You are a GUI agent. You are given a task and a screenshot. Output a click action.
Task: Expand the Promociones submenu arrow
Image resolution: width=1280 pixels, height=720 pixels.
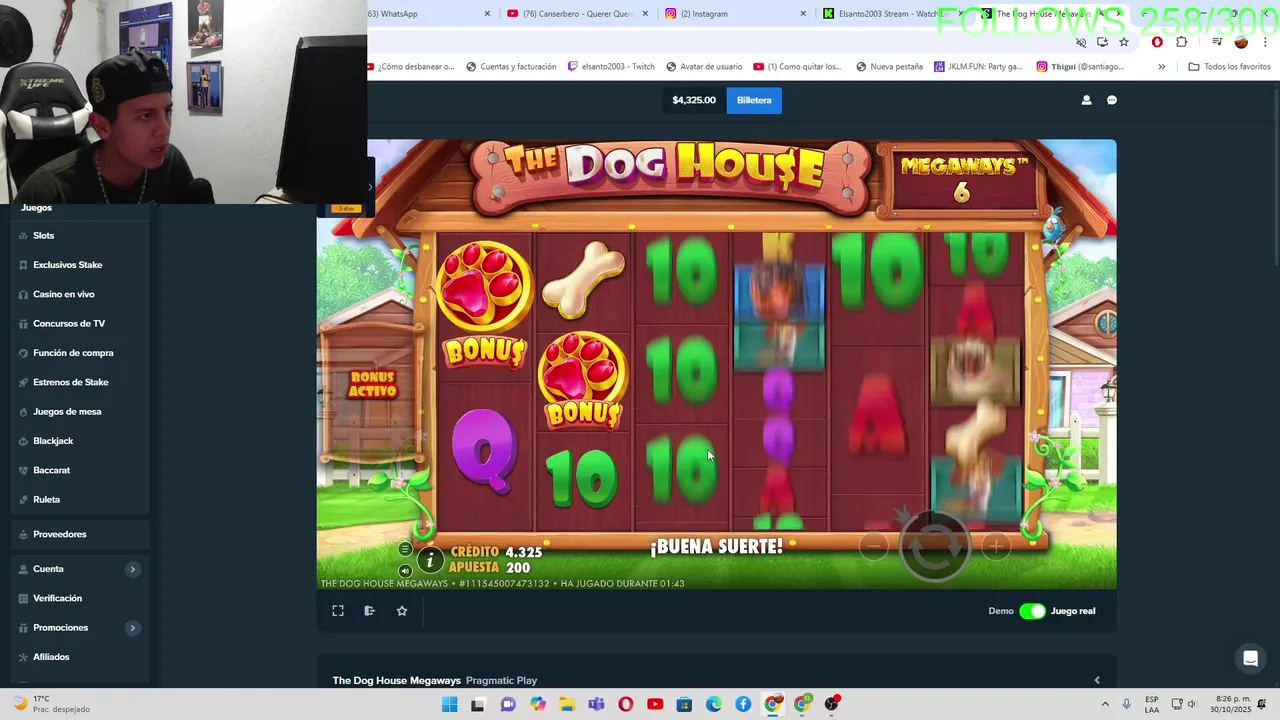(x=132, y=628)
